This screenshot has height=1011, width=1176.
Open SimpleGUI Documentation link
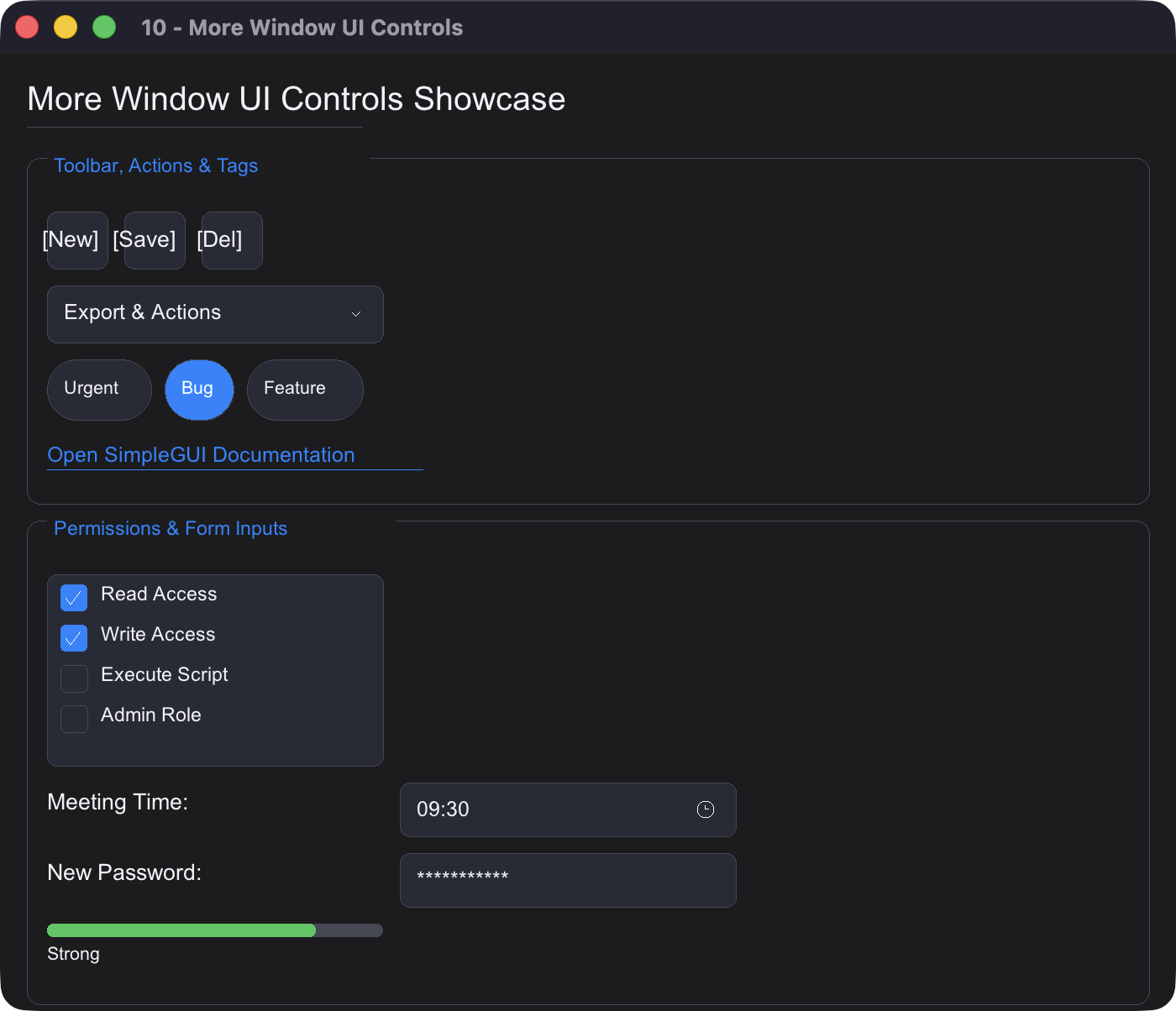click(201, 454)
